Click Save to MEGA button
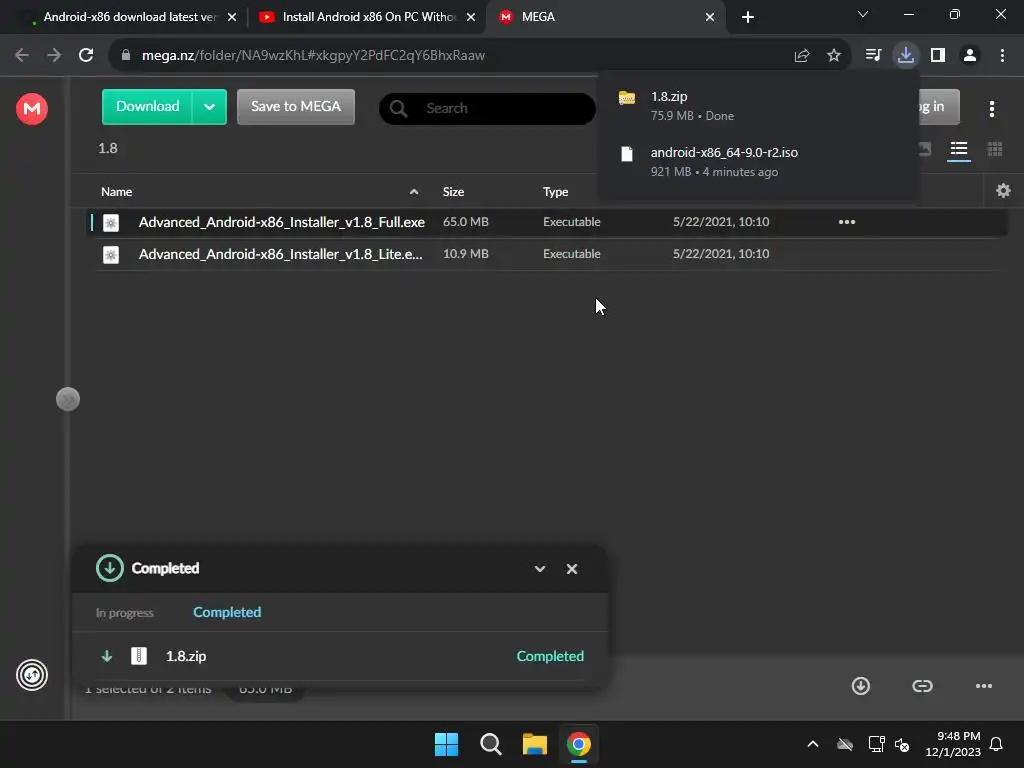This screenshot has height=768, width=1024. click(296, 106)
